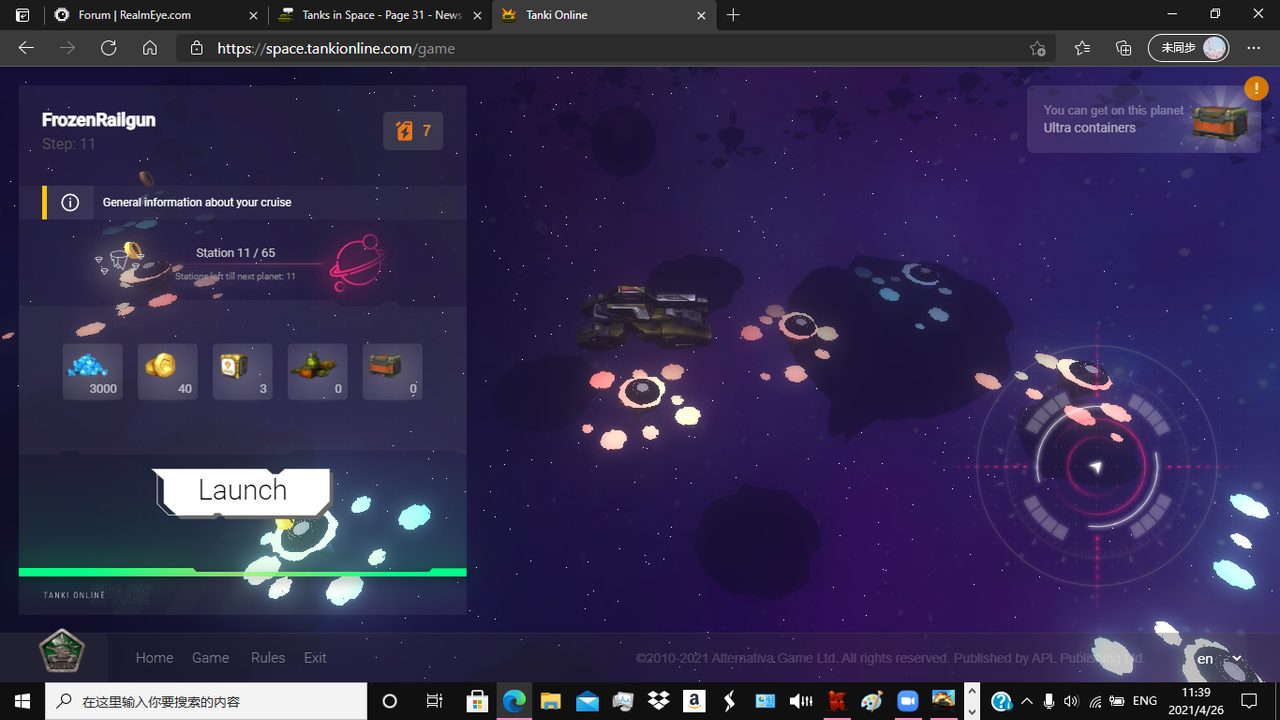
Task: Open Zoom from the taskbar
Action: (x=908, y=701)
